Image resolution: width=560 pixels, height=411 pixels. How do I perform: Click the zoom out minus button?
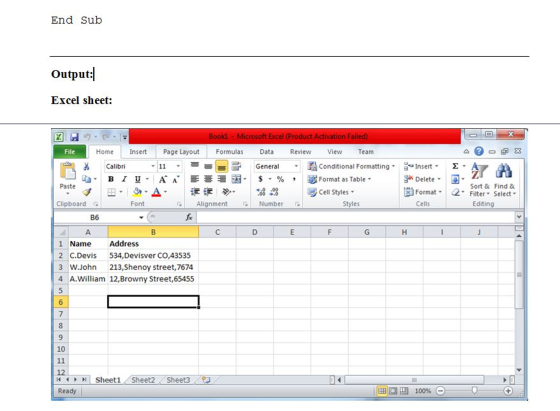(440, 391)
